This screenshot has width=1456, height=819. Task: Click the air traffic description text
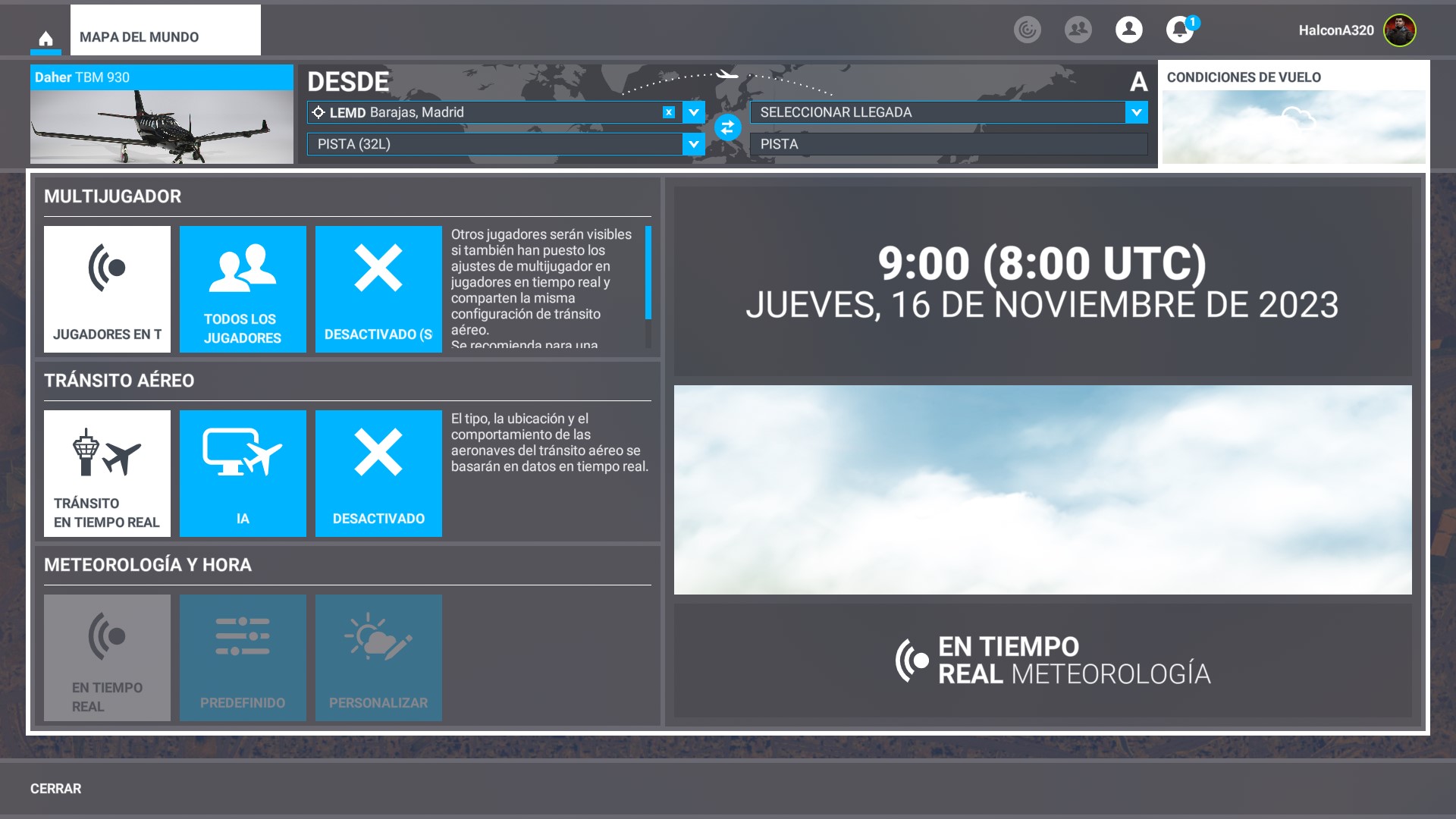[549, 443]
